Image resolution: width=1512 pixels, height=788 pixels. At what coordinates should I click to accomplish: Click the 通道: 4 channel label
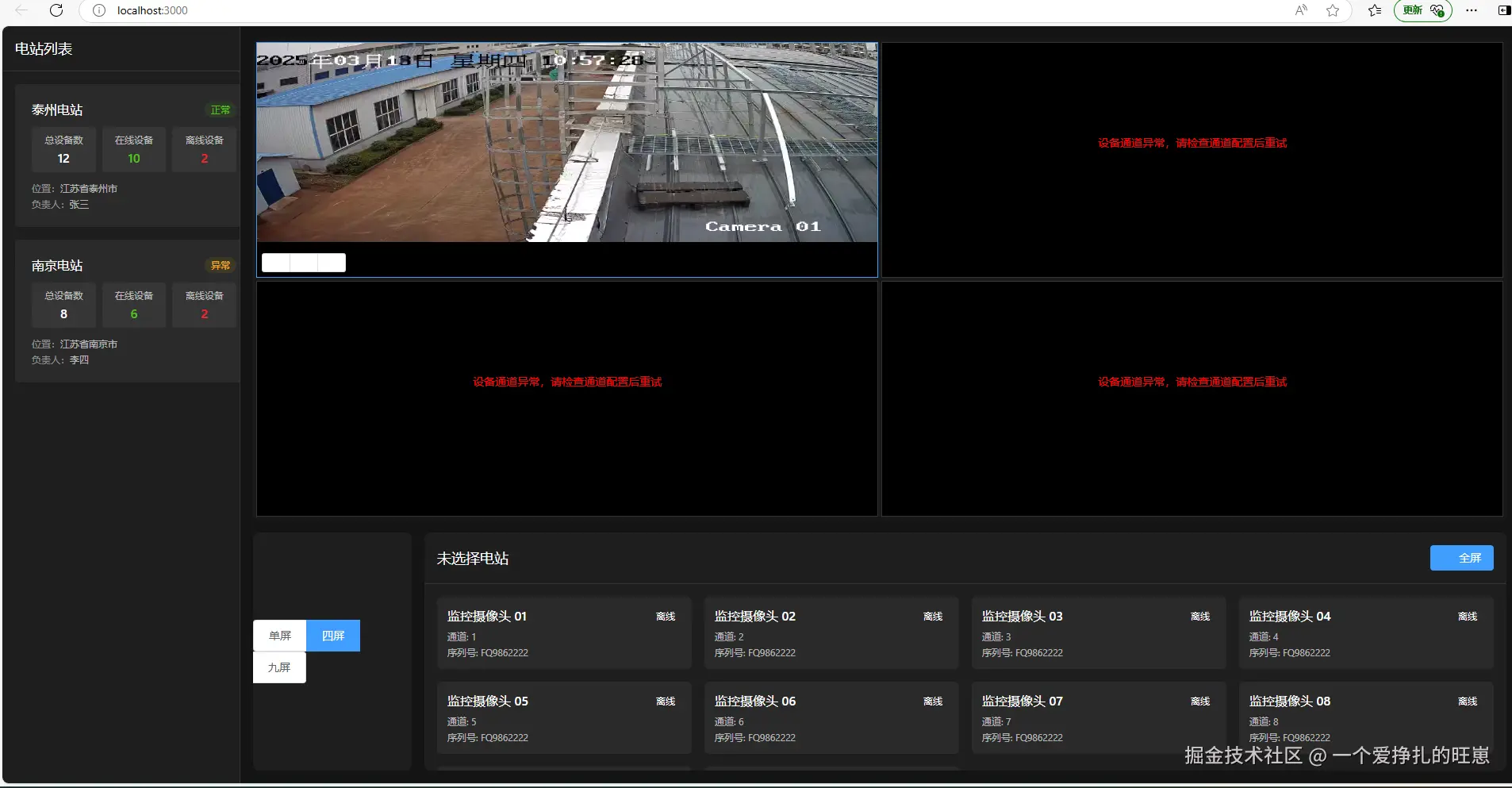pyautogui.click(x=1264, y=637)
